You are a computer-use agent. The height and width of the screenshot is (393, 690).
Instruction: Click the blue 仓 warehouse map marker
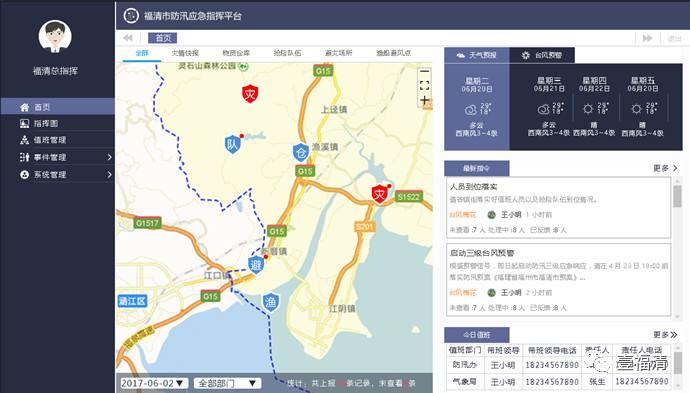click(x=301, y=152)
